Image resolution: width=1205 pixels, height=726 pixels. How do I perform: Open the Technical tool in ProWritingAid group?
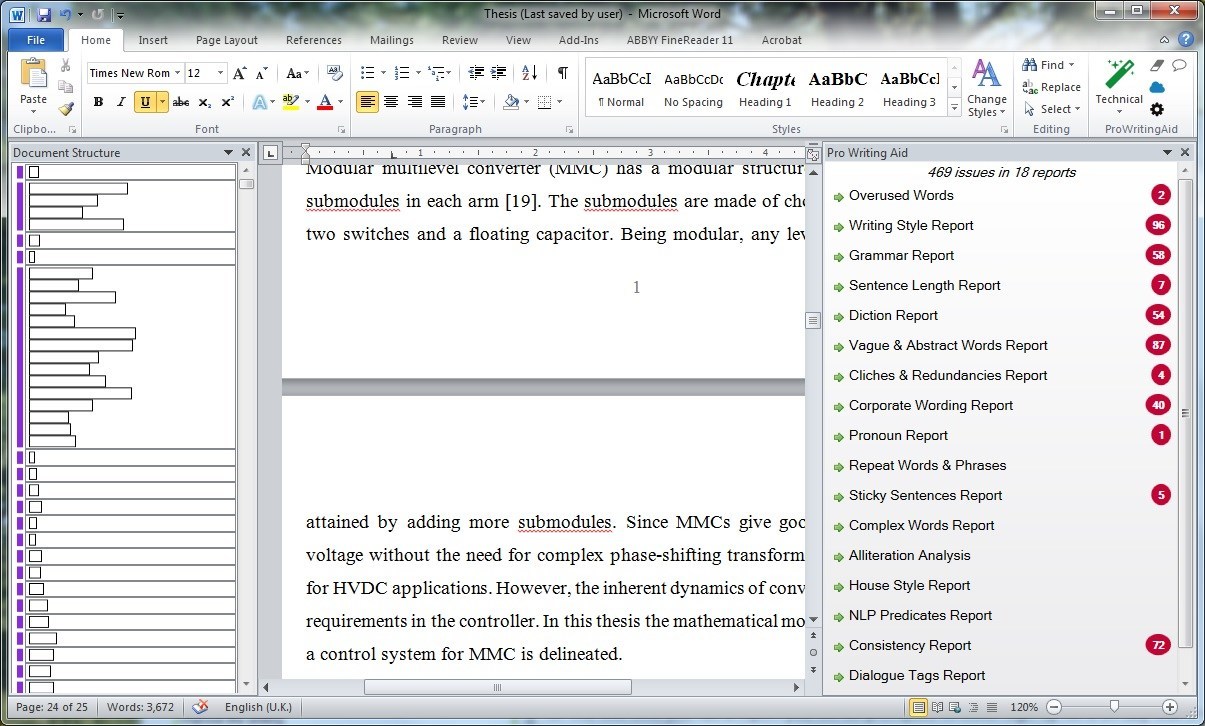pyautogui.click(x=1117, y=85)
